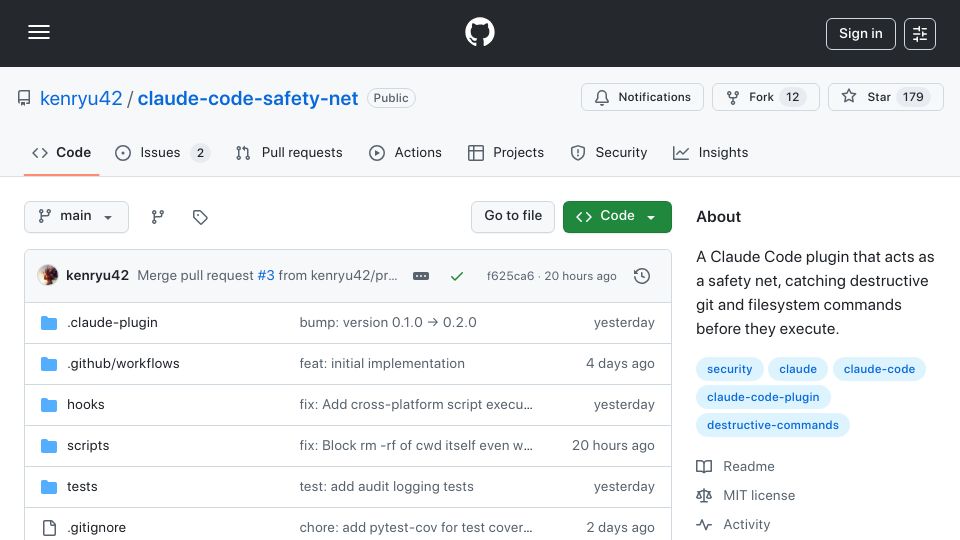Viewport: 960px width, 540px height.
Task: Open commit 'feat: initial implementation'
Action: click(382, 364)
